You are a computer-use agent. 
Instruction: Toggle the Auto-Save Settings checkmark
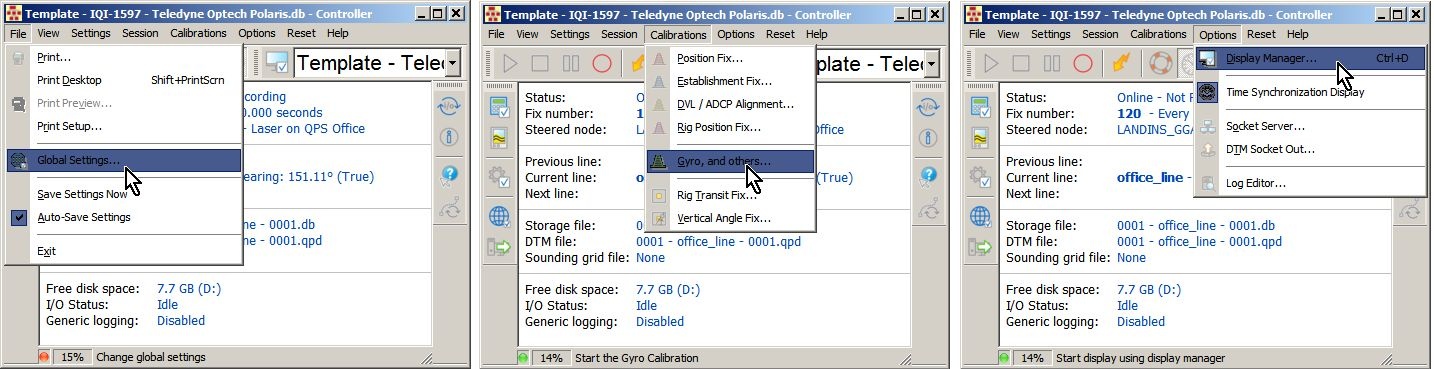(x=19, y=217)
